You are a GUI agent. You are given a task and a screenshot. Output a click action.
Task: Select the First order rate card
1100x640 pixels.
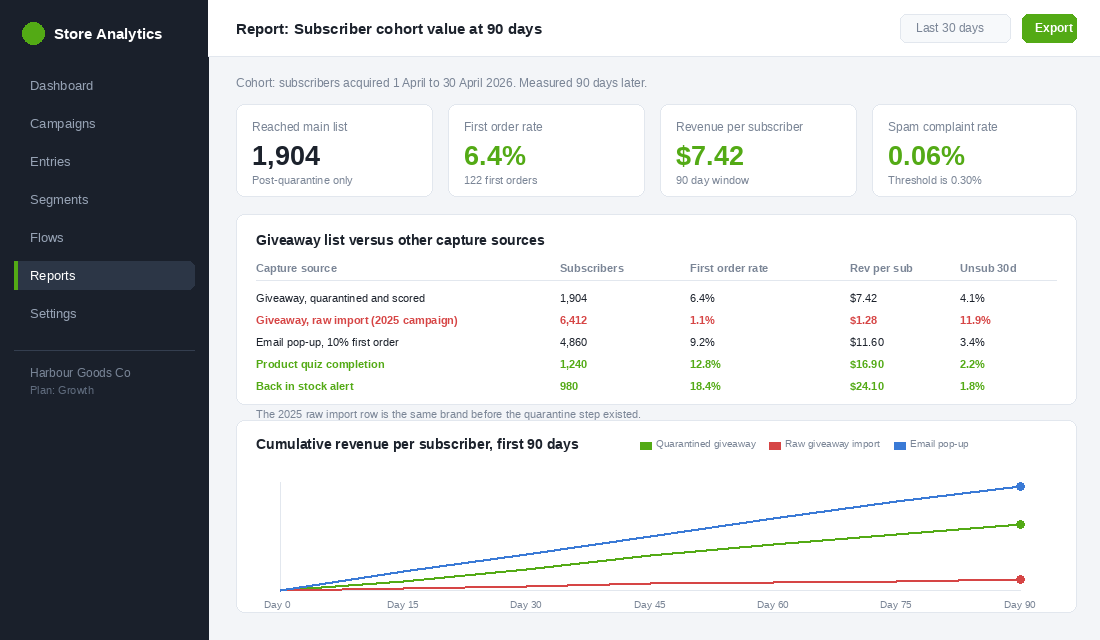546,150
